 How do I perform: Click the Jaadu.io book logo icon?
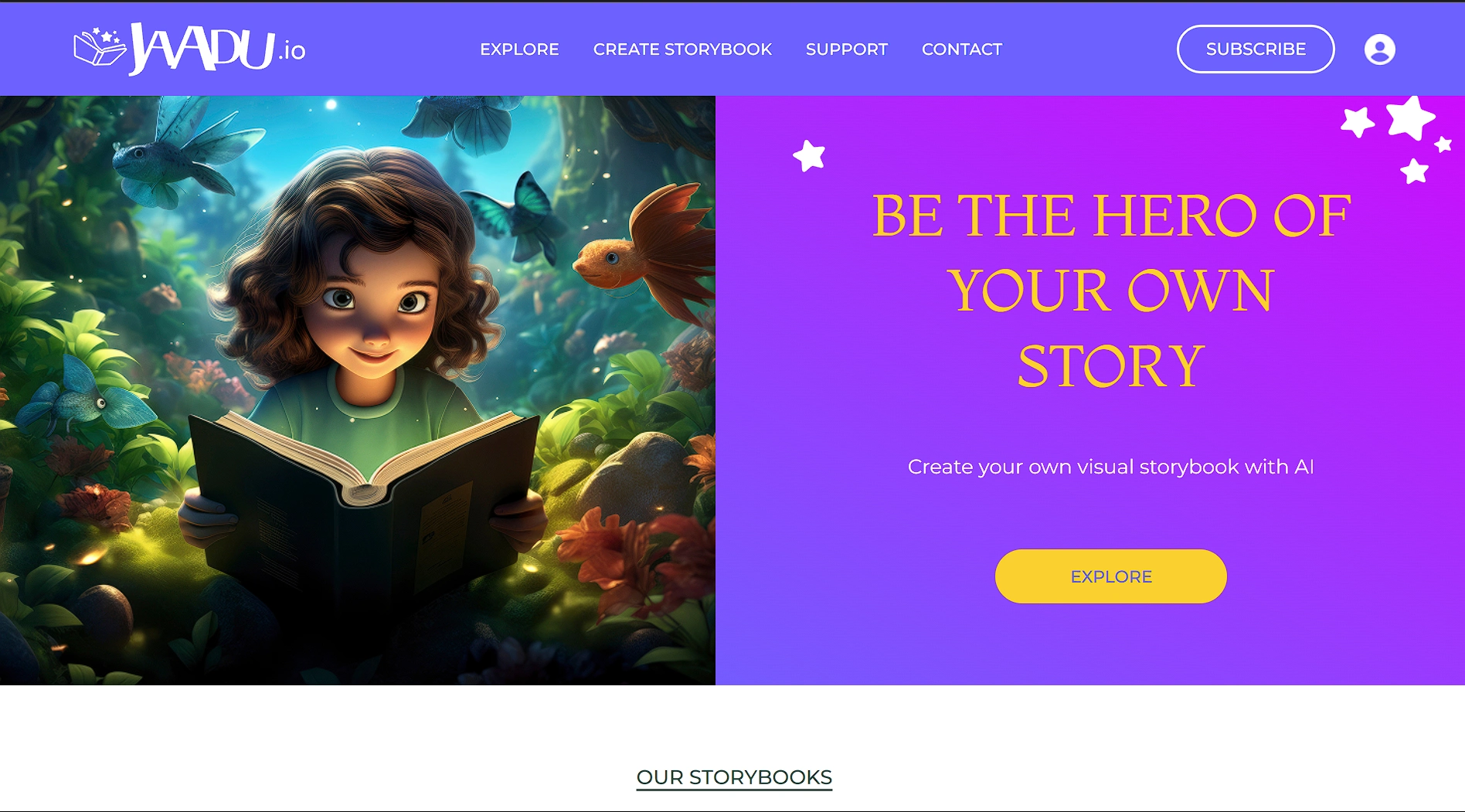click(x=100, y=47)
